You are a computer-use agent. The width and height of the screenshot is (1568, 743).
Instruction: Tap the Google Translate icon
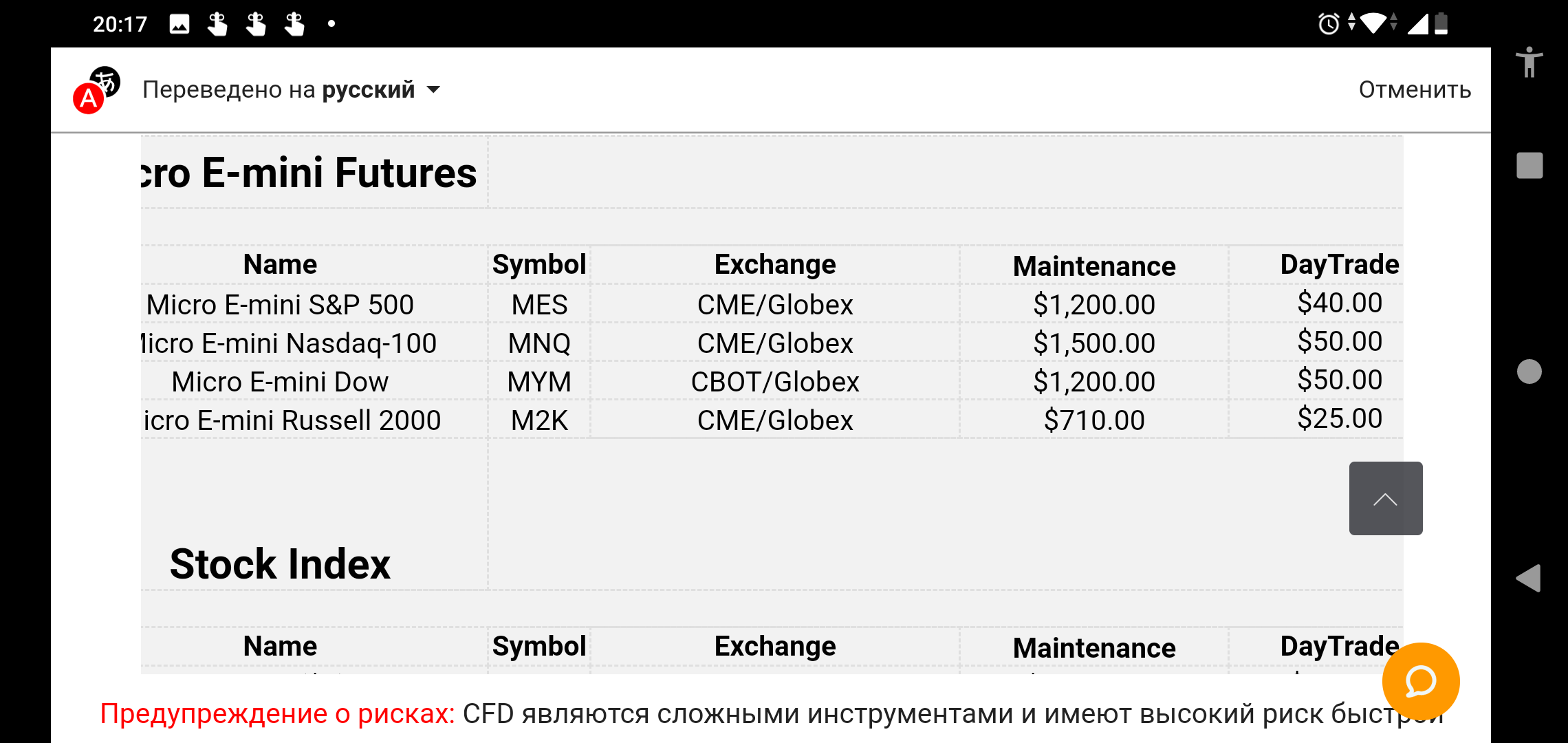[96, 90]
